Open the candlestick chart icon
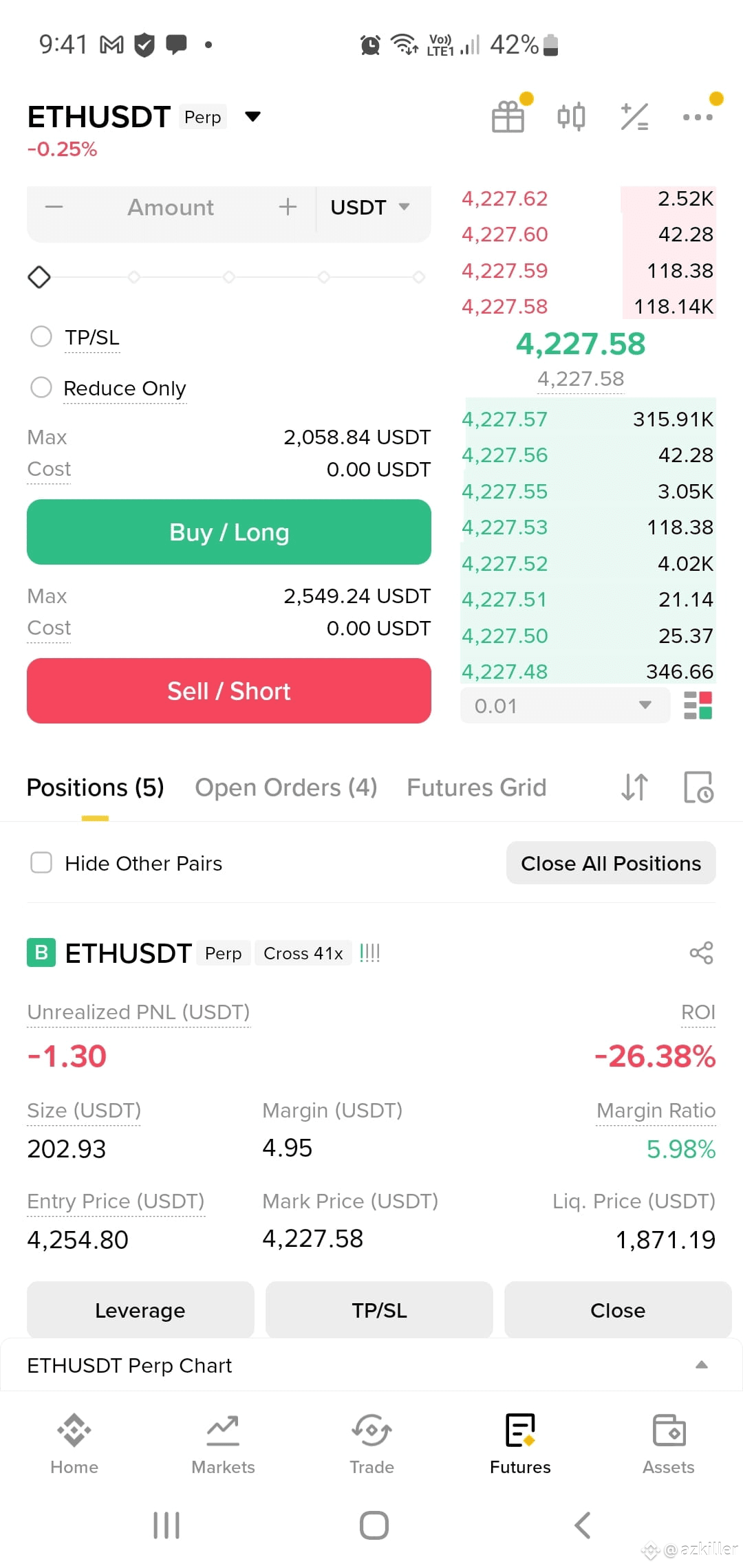 (571, 117)
